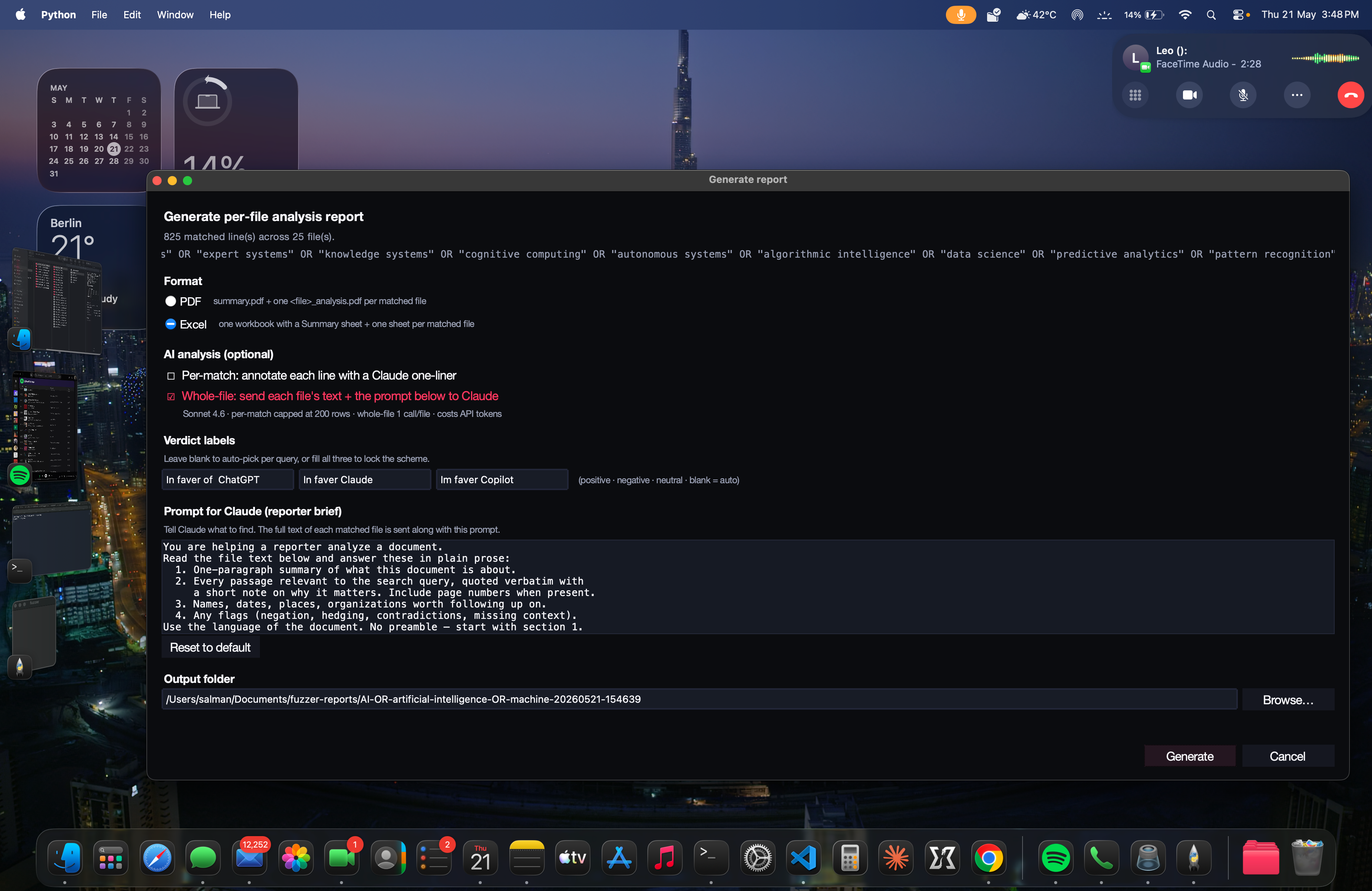Edit the 'In faver of ChatGPT' label field
Screen dimensions: 1372x891
pos(228,479)
